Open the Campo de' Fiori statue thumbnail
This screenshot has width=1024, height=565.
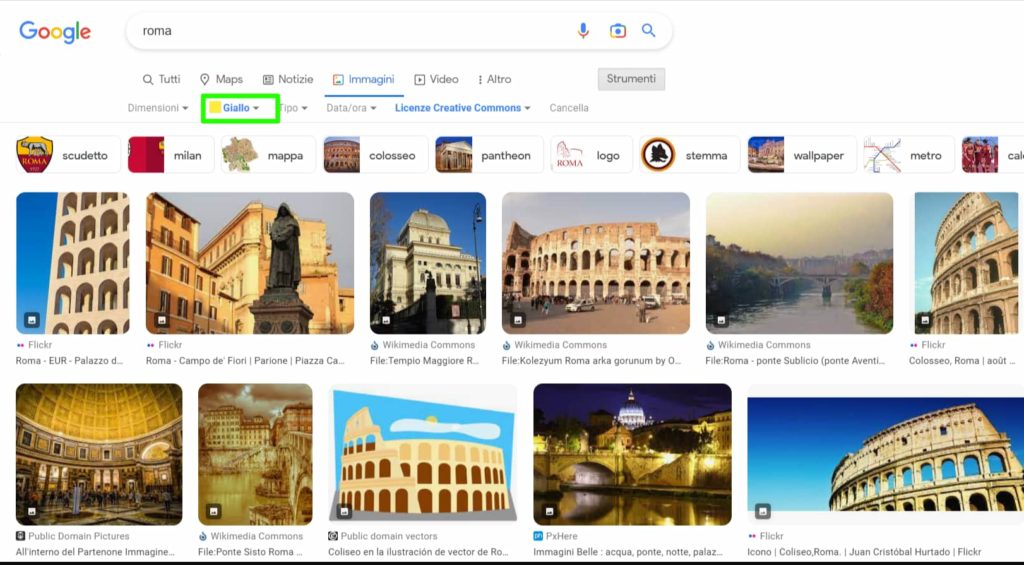(x=249, y=263)
